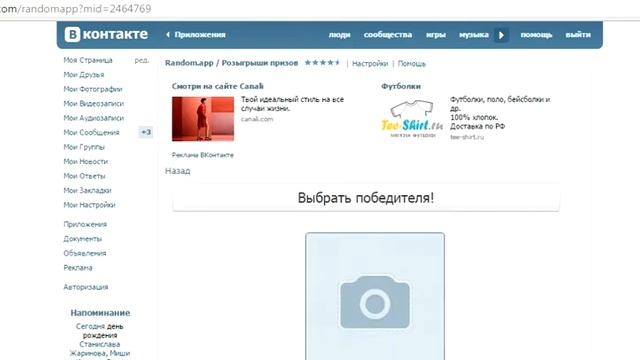This screenshot has height=360, width=640.
Task: Open Реклама in sidebar
Action: (78, 268)
